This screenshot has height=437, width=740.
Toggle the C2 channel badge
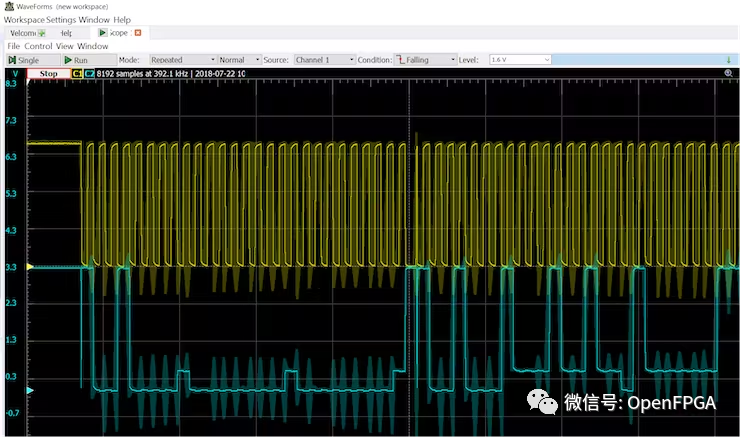point(89,73)
